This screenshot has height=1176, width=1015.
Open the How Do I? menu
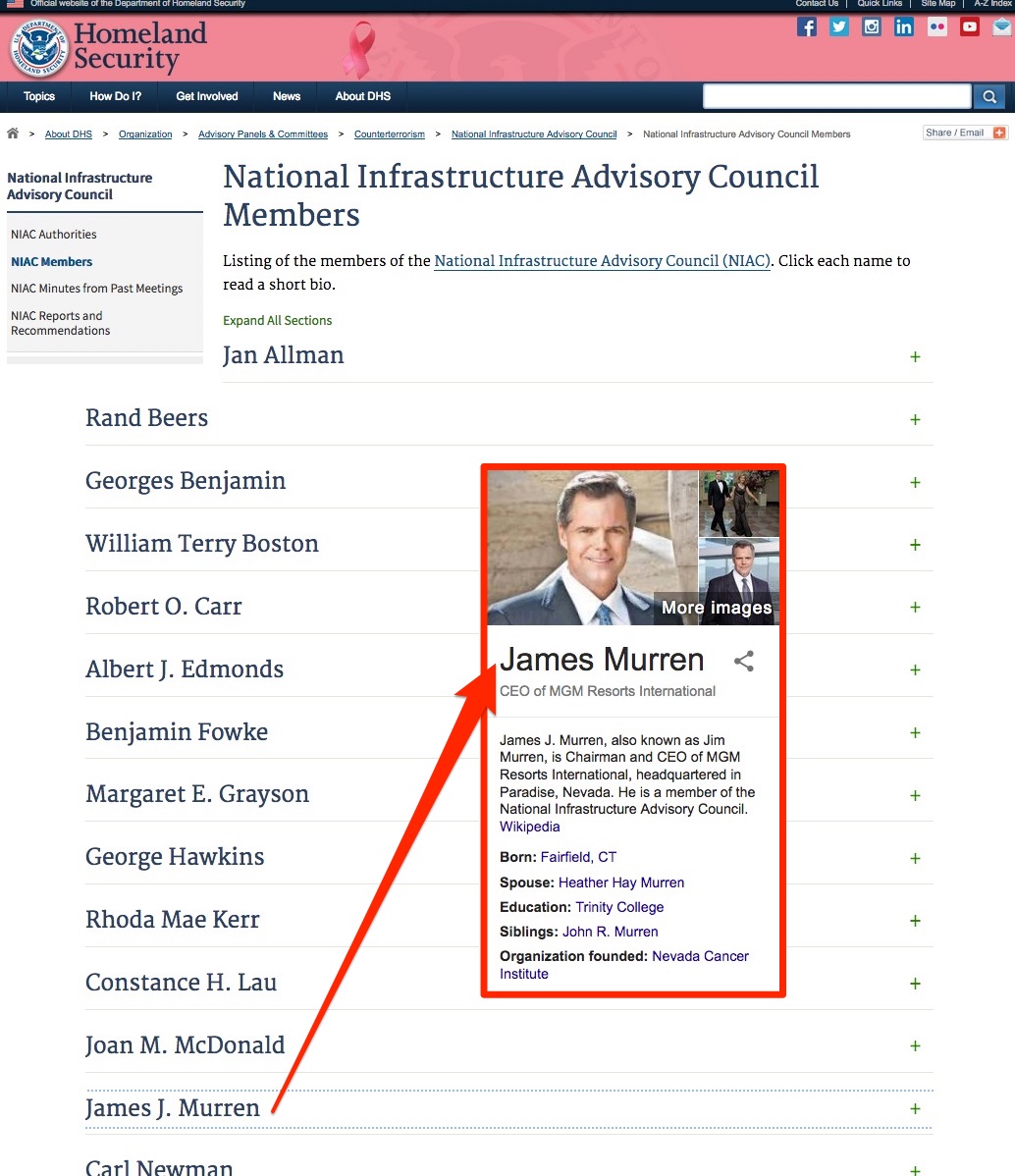point(116,97)
